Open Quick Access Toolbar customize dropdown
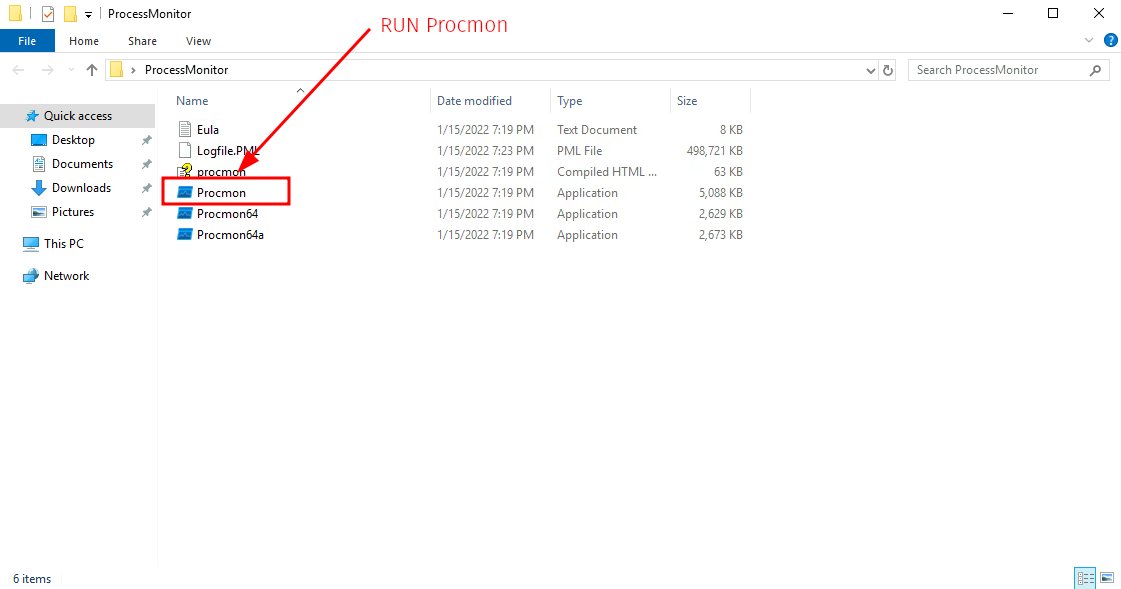Image resolution: width=1121 pixels, height=589 pixels. (89, 14)
